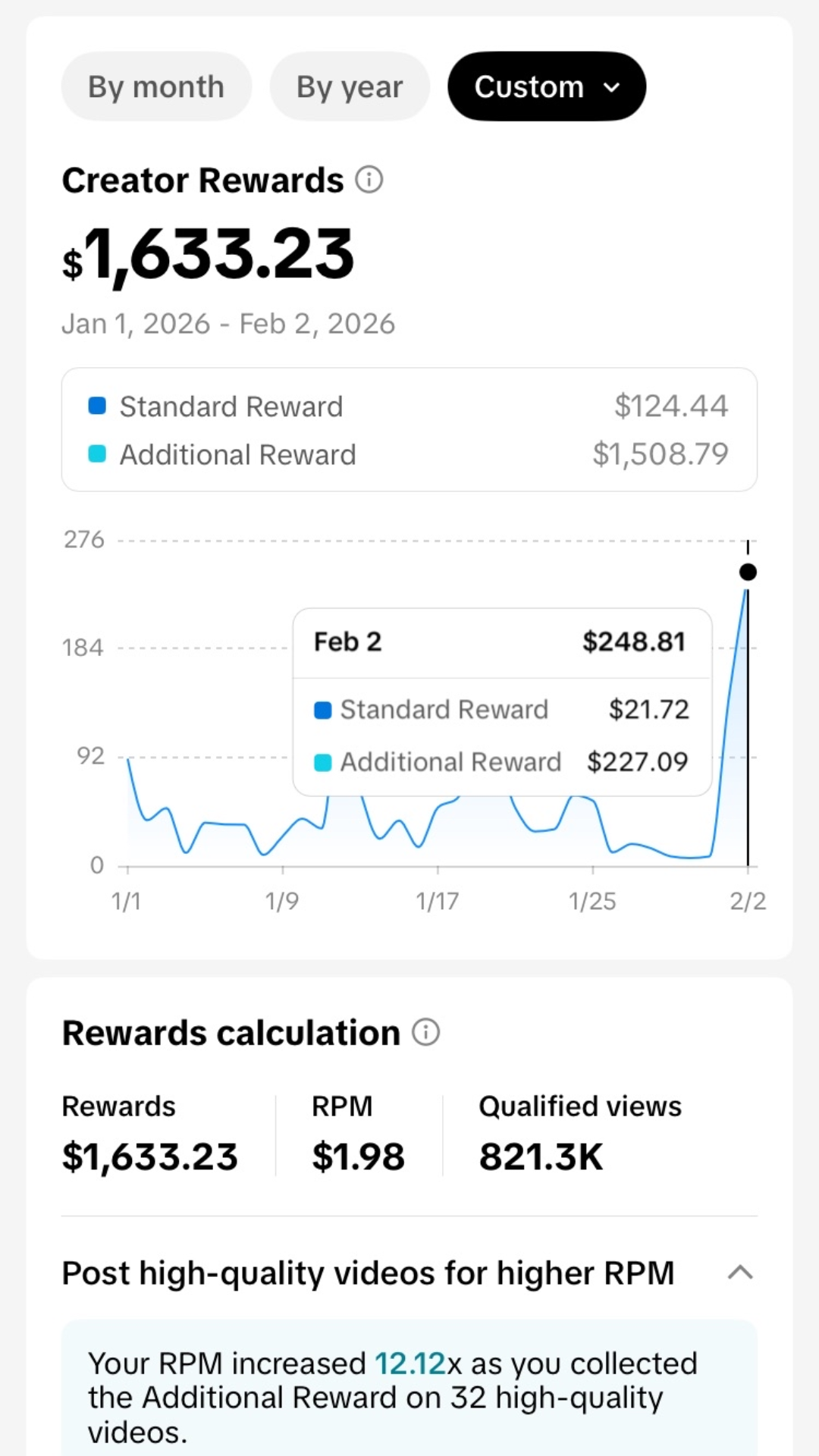Click the 12.12 RPM multiplier link text
This screenshot has width=819, height=1456.
coord(409,1363)
